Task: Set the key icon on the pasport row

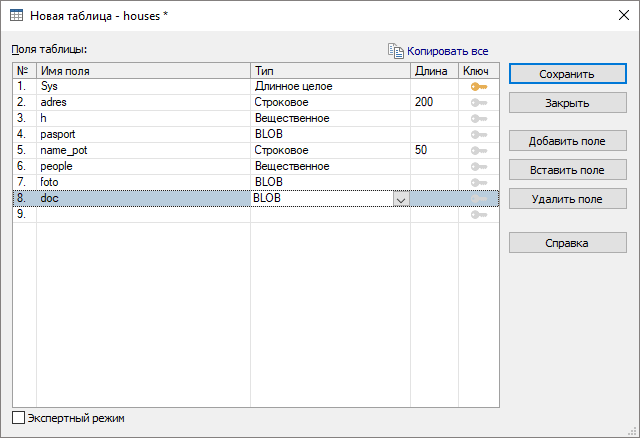Action: pyautogui.click(x=478, y=135)
